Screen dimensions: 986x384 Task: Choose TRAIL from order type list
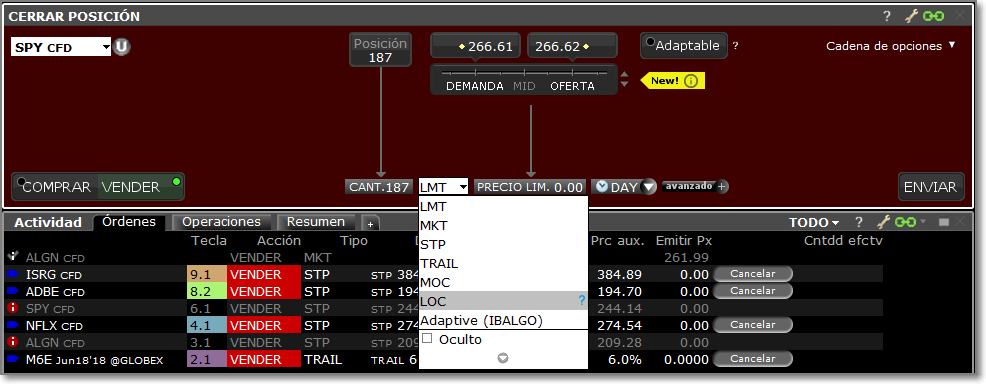[x=503, y=263]
